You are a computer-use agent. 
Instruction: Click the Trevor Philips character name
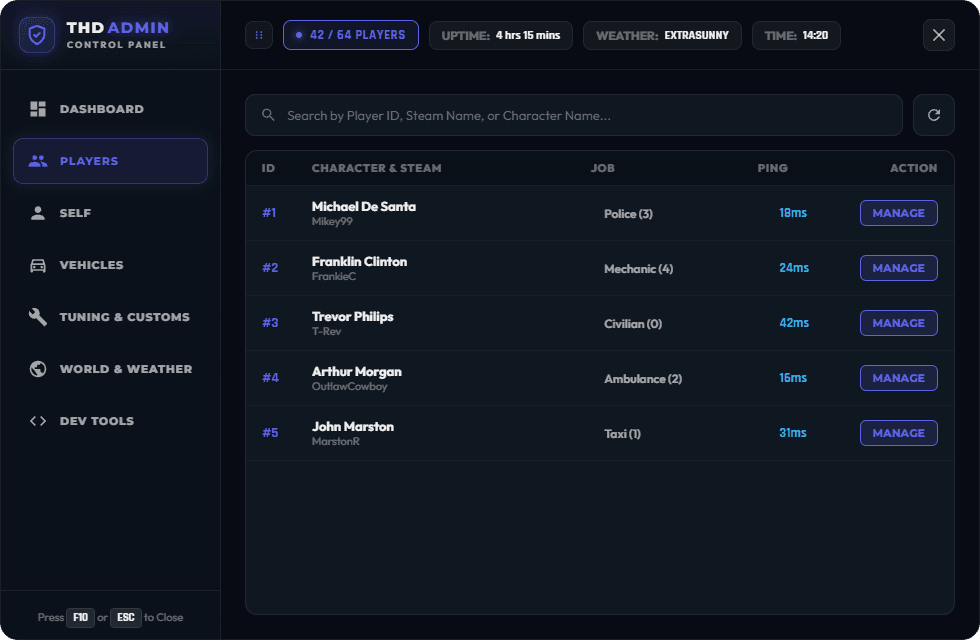pos(352,316)
